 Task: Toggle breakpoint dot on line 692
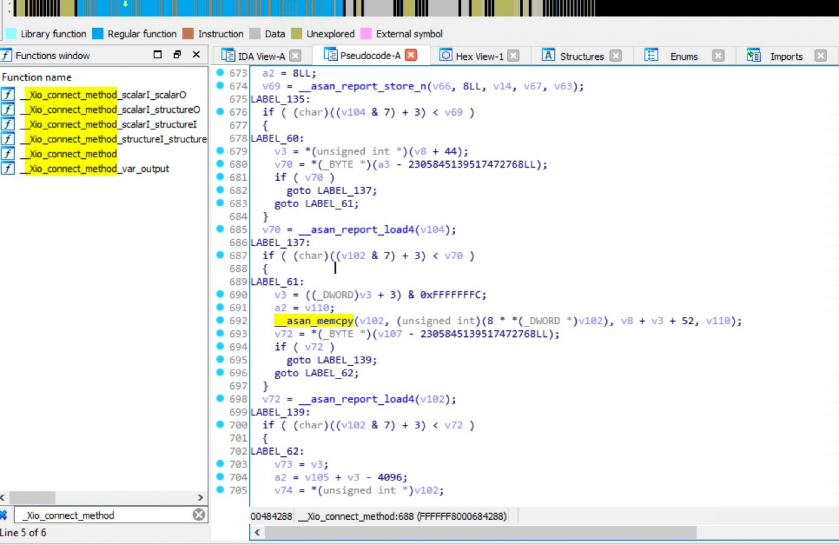[220, 321]
